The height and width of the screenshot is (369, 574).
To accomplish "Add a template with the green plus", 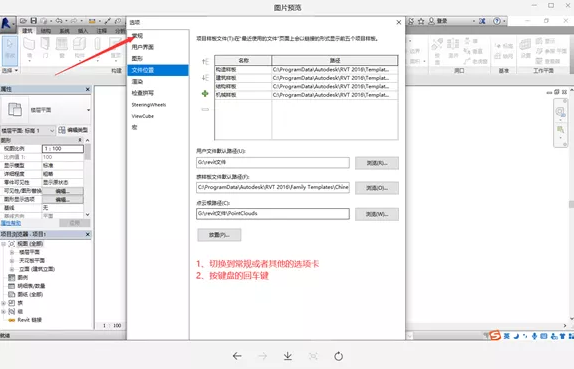I will coord(205,94).
